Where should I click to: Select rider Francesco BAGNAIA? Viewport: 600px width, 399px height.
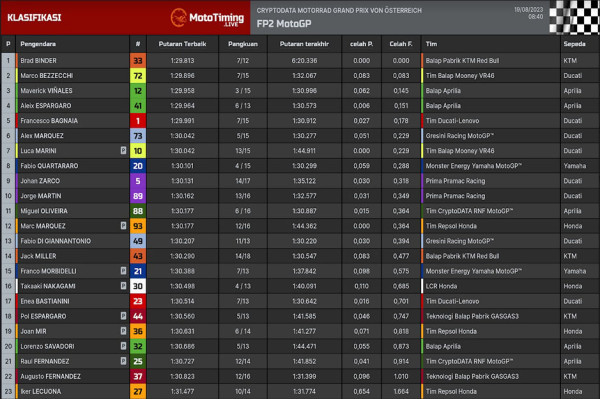pyautogui.click(x=49, y=121)
